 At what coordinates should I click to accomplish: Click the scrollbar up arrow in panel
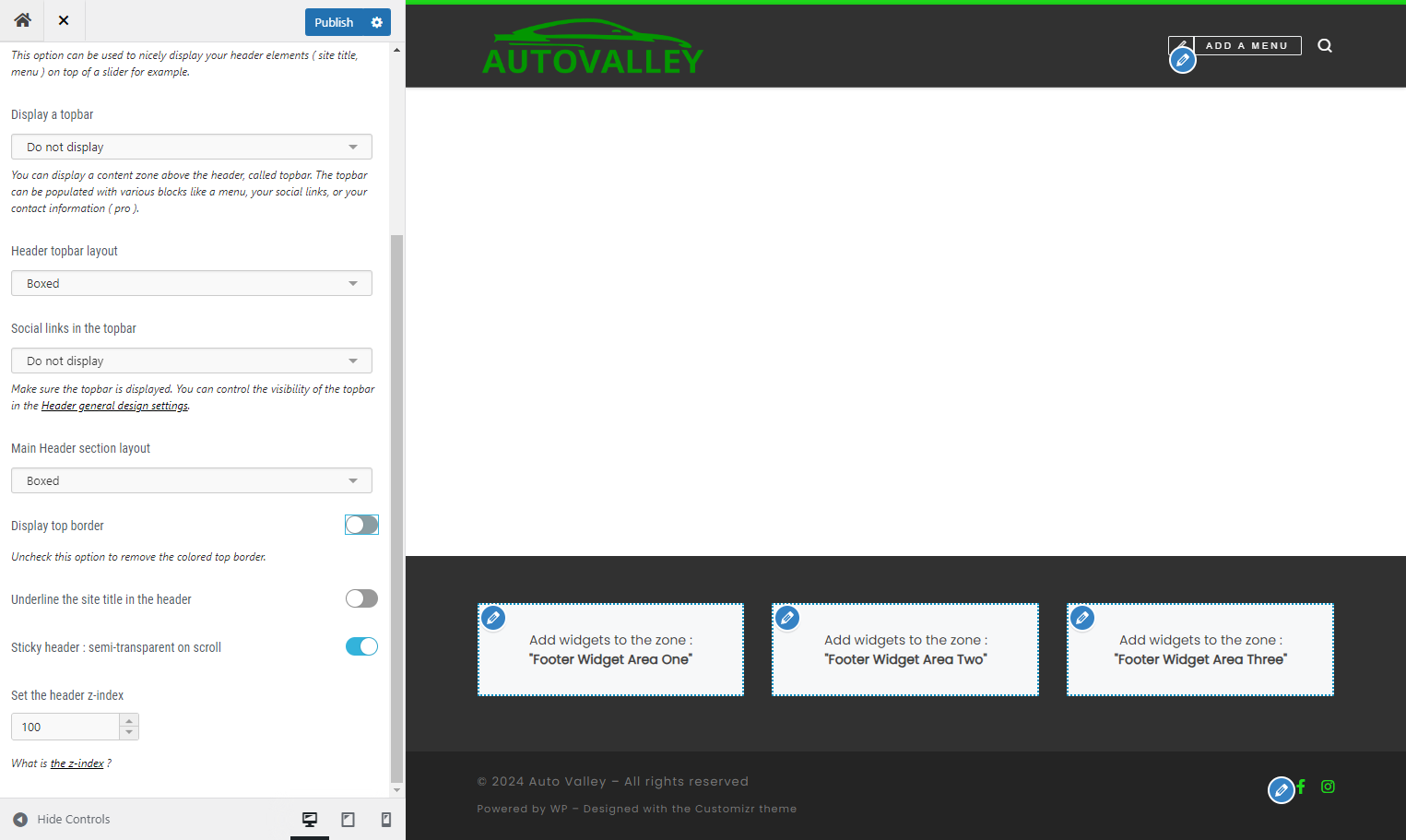click(x=397, y=50)
